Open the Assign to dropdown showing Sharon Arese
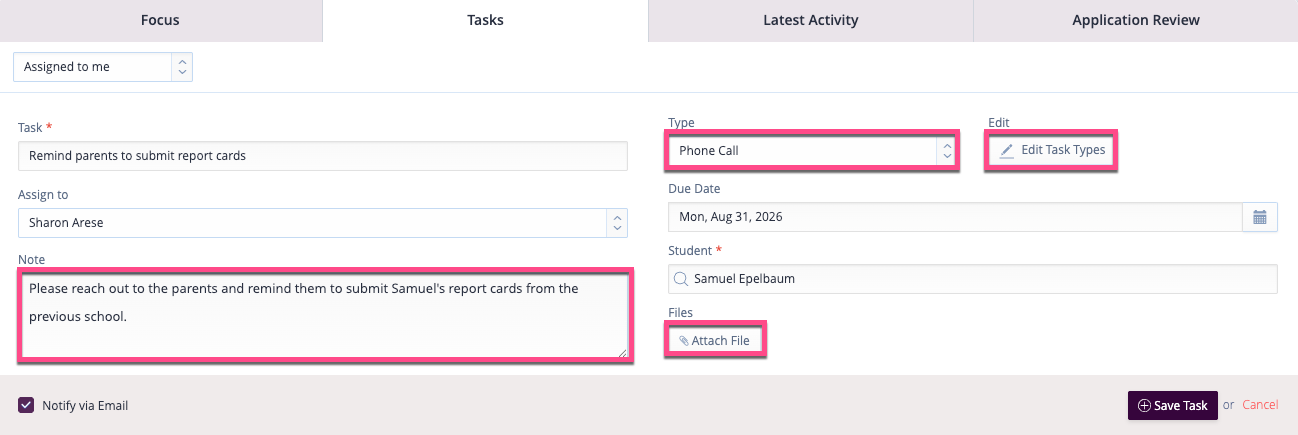The height and width of the screenshot is (435, 1298). pos(323,222)
